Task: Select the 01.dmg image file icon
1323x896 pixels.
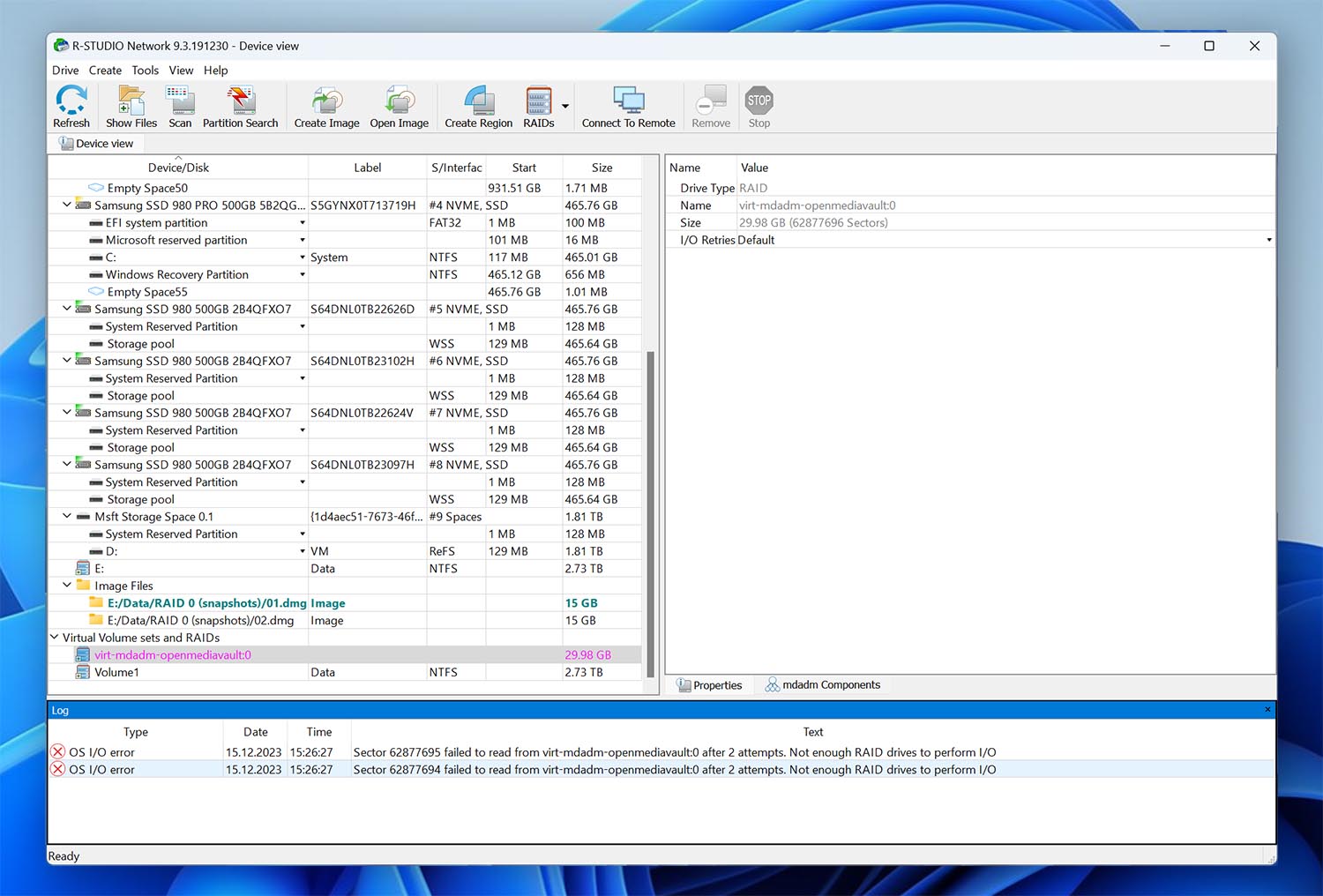Action: [96, 603]
